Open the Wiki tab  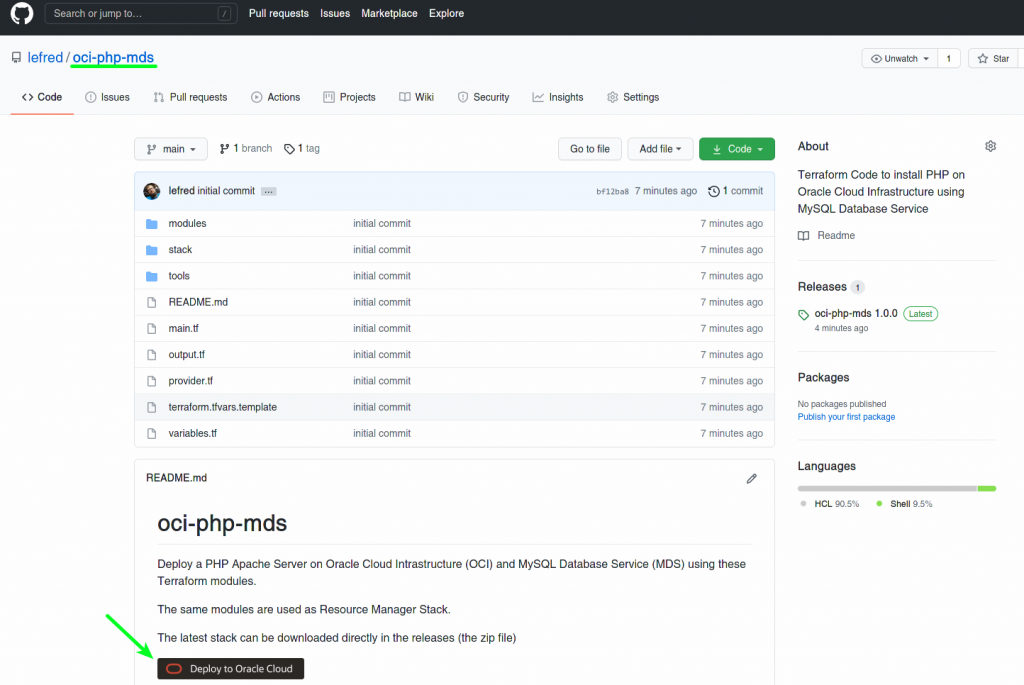(417, 97)
